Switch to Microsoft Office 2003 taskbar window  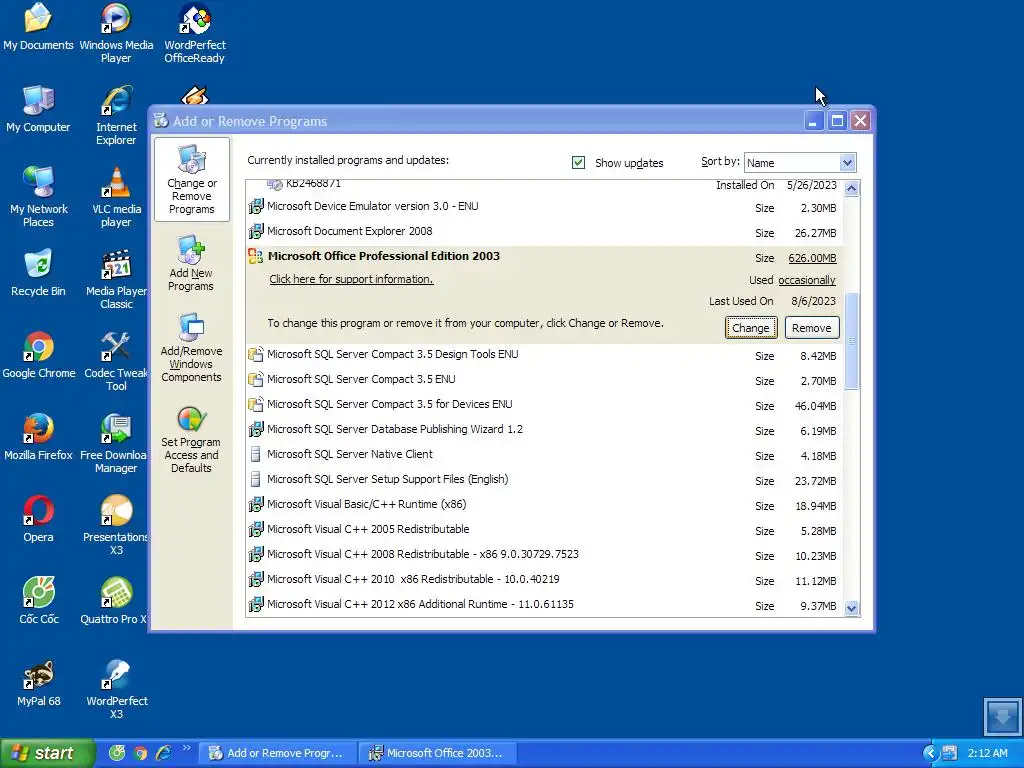click(x=438, y=753)
